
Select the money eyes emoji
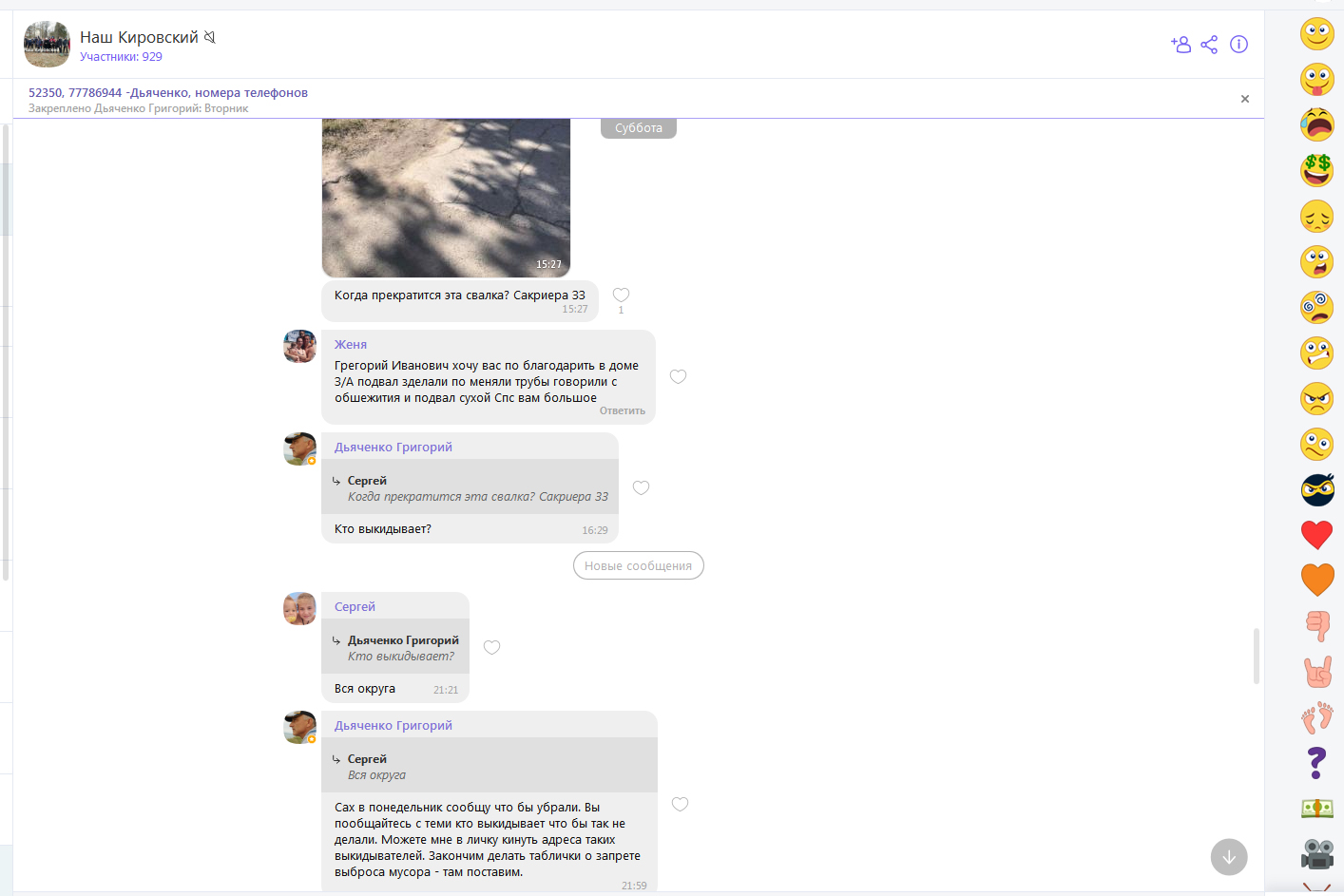coord(1316,170)
